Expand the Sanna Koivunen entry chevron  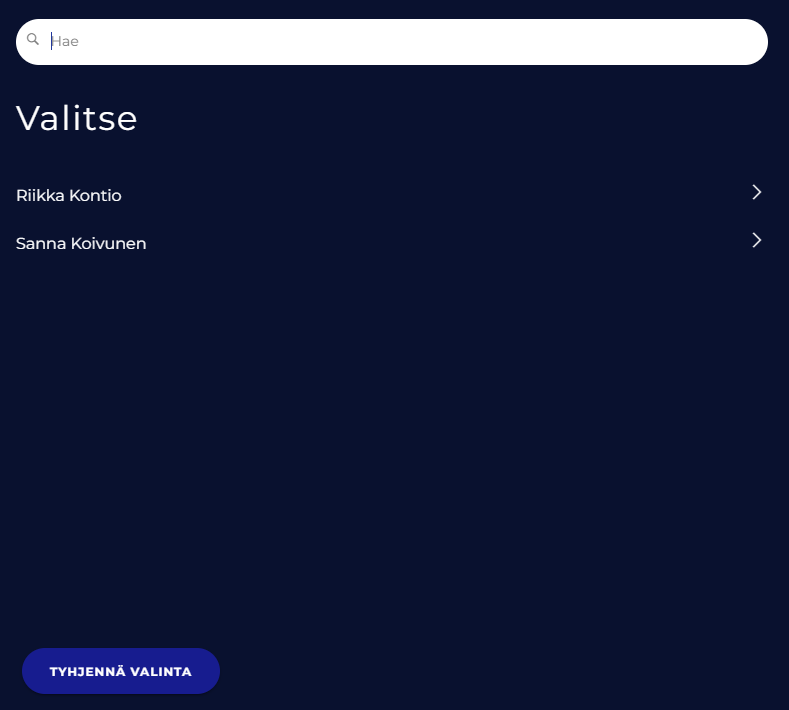pyautogui.click(x=757, y=240)
